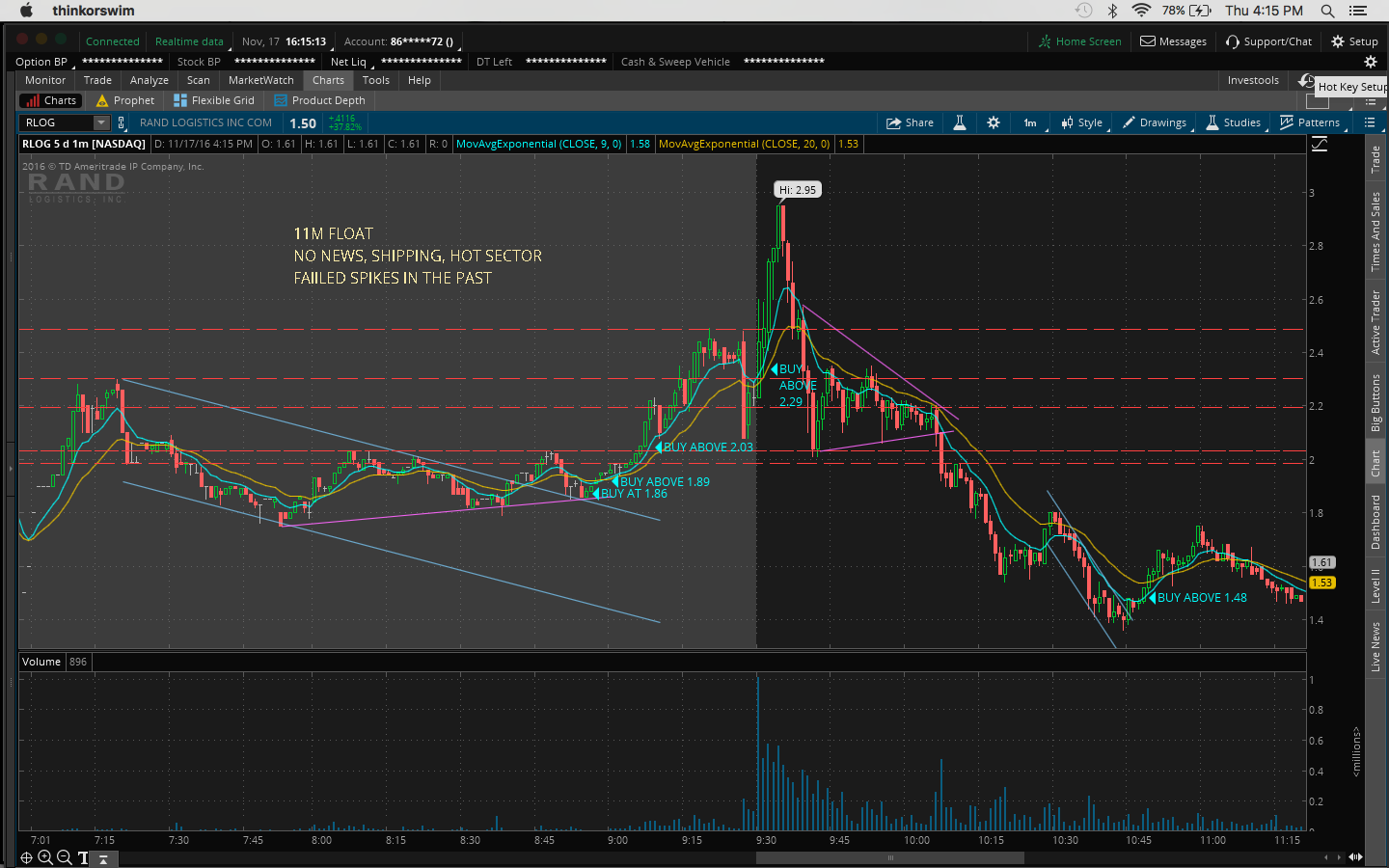
Task: Click the Realtime data status
Action: [189, 41]
